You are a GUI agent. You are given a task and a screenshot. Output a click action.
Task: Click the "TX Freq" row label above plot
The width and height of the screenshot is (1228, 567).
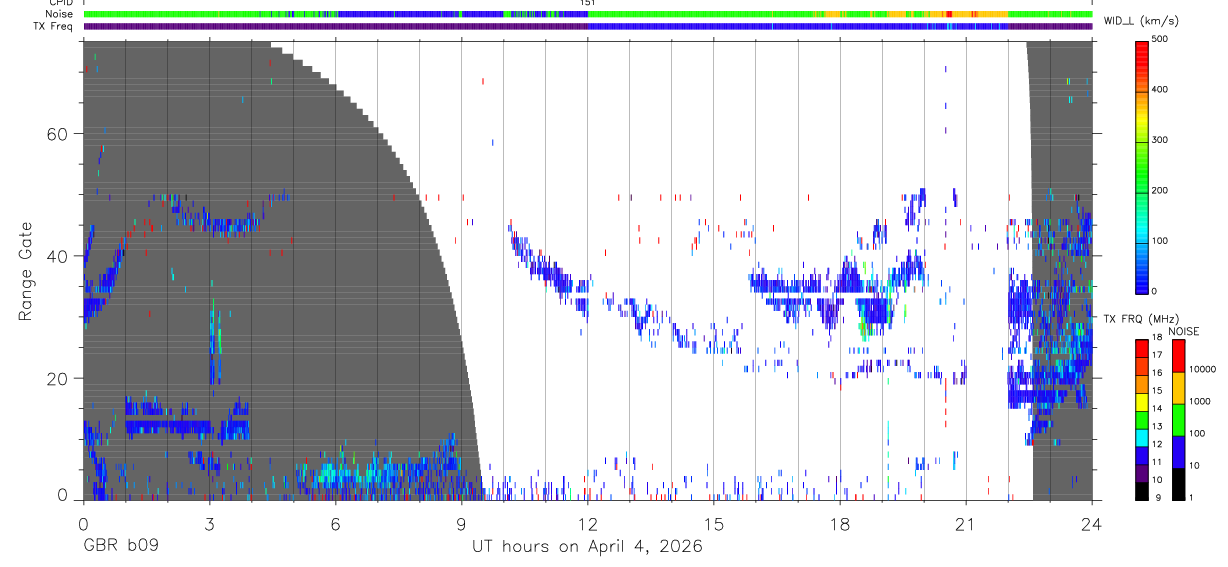(53, 26)
